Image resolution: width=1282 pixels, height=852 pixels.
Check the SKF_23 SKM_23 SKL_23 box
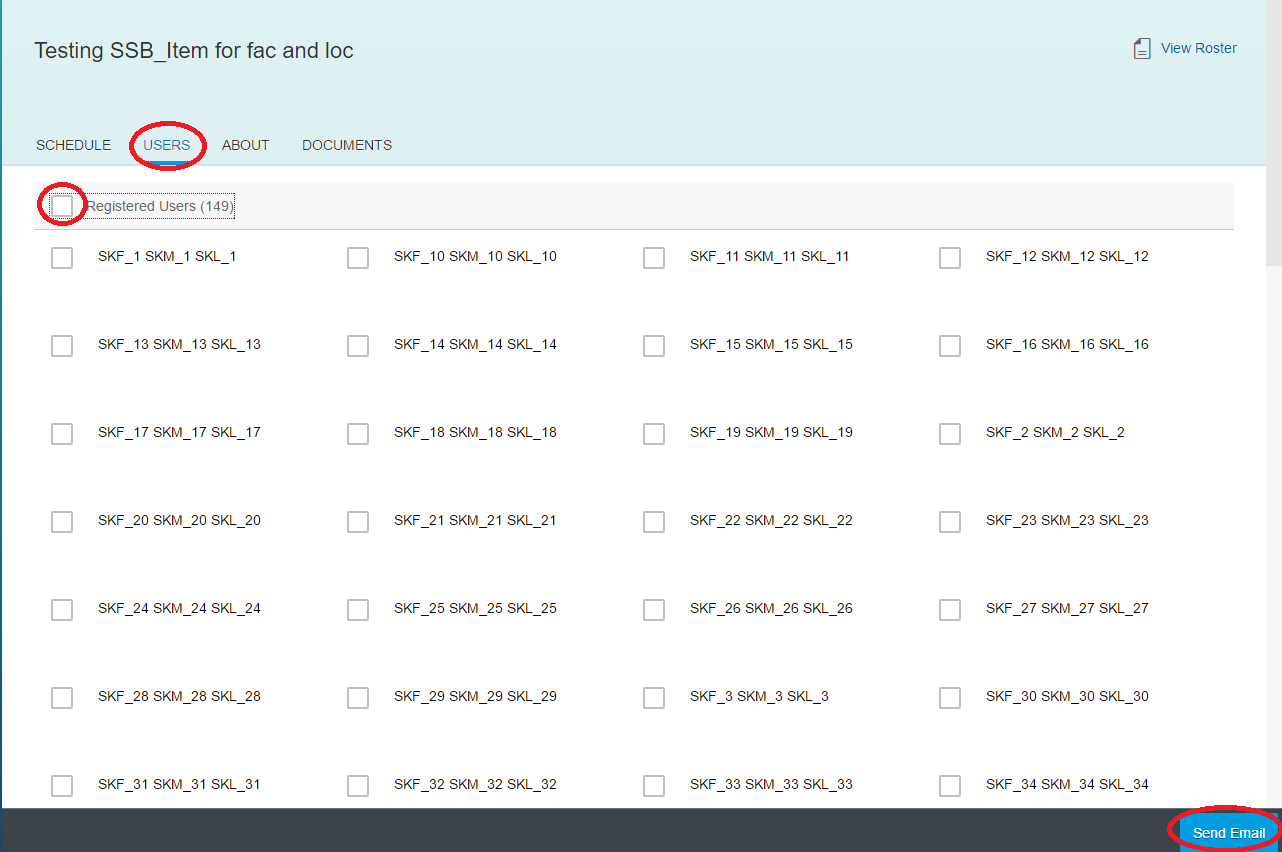click(950, 522)
